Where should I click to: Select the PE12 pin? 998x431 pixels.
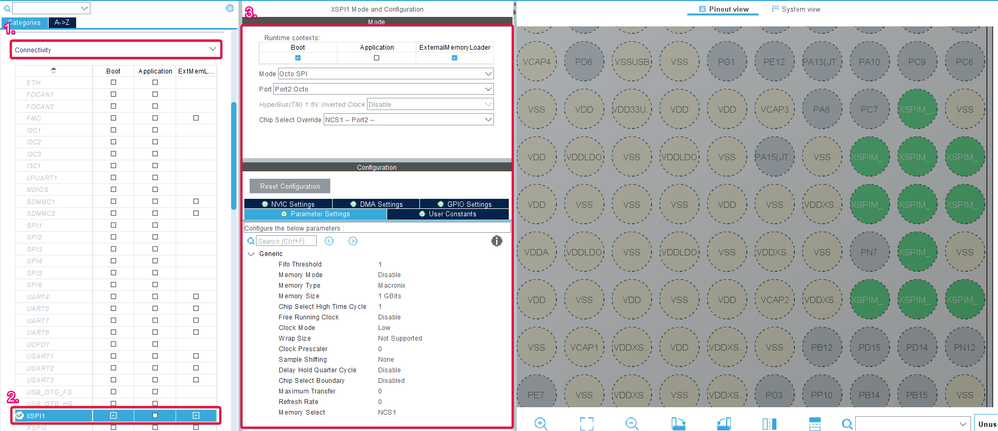(x=774, y=62)
